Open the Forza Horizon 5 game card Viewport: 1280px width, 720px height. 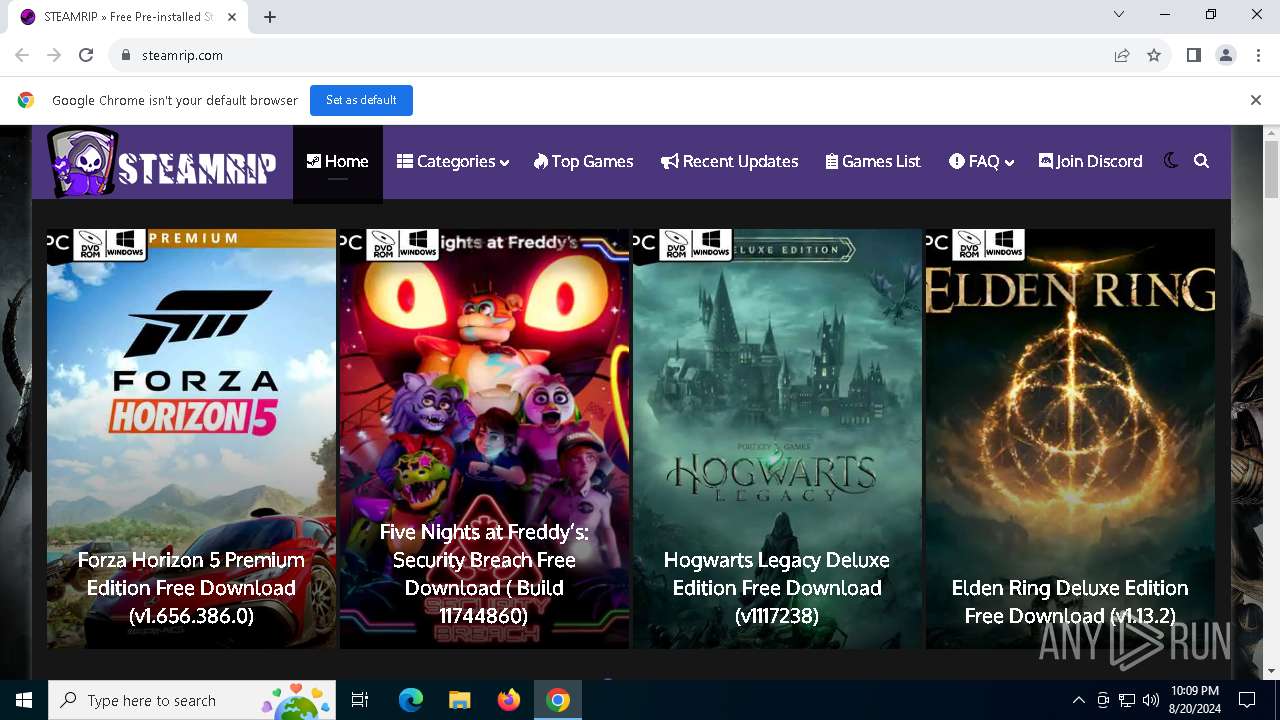191,439
